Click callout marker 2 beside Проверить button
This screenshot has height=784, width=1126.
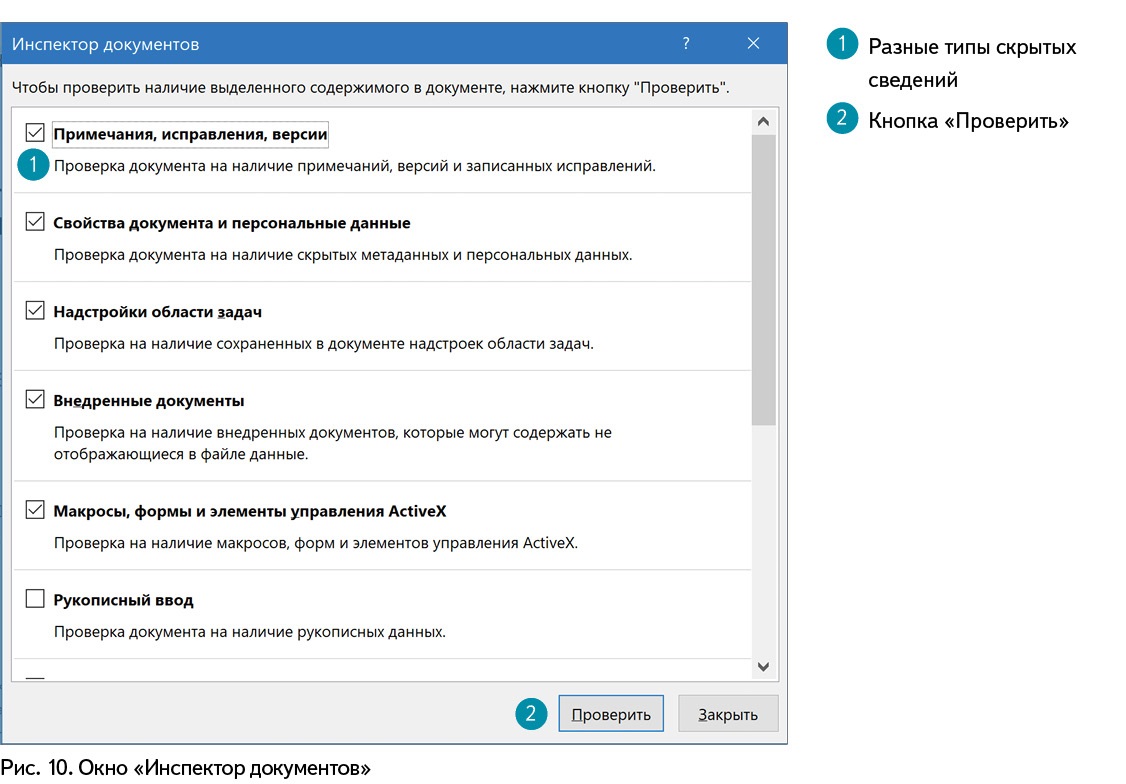click(x=531, y=713)
